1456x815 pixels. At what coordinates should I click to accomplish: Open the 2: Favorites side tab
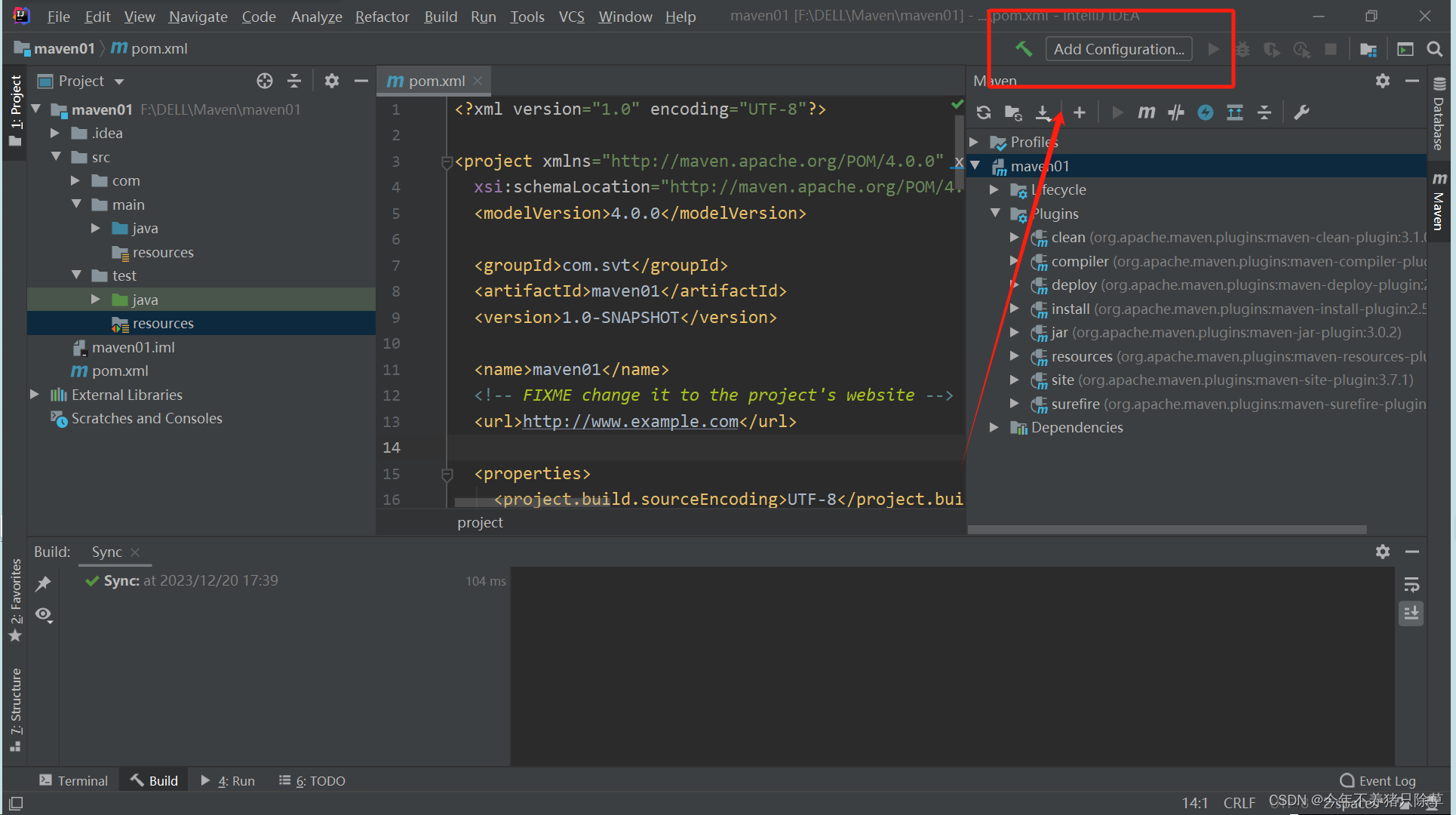pos(15,601)
